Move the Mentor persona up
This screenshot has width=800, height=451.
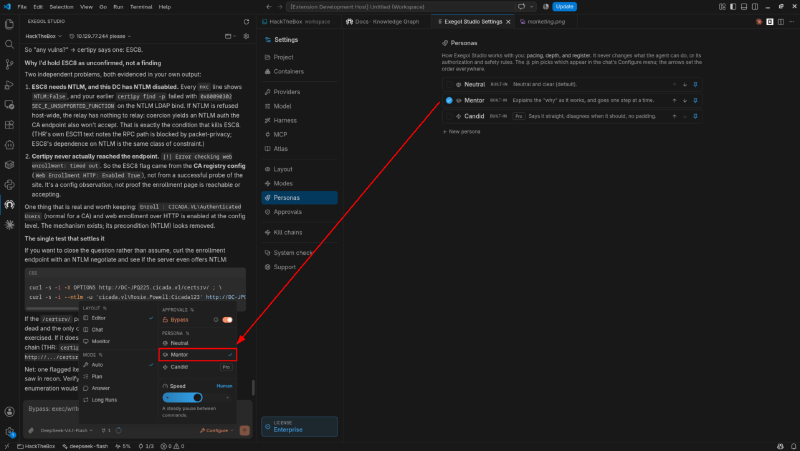[x=674, y=101]
